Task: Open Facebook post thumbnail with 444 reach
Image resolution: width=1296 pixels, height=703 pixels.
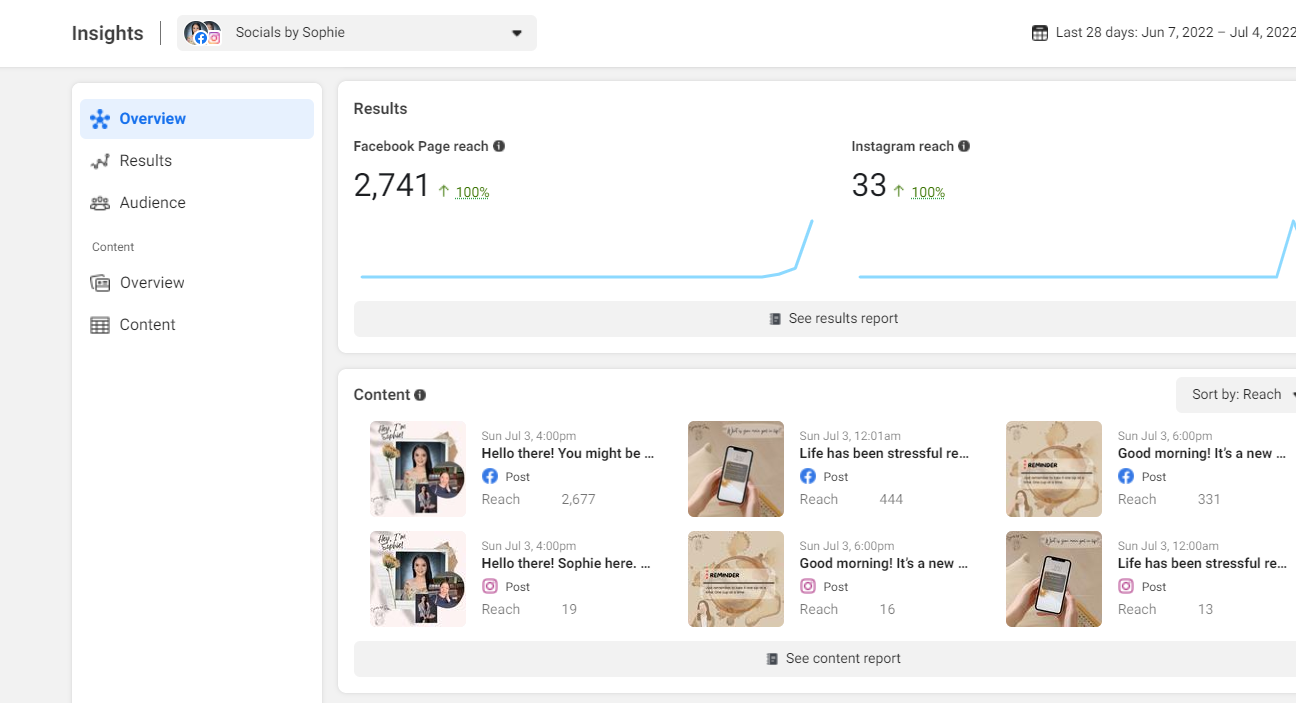Action: coord(736,469)
